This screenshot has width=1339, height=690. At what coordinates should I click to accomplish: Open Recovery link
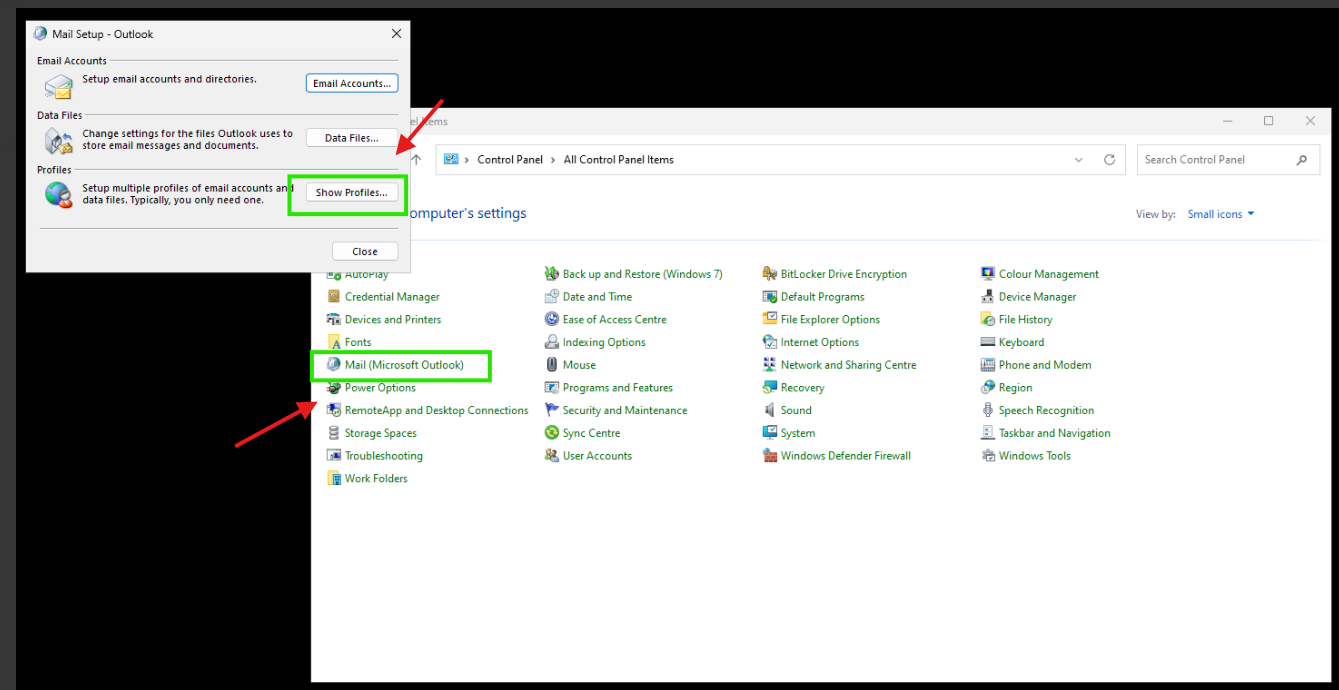pyautogui.click(x=803, y=388)
